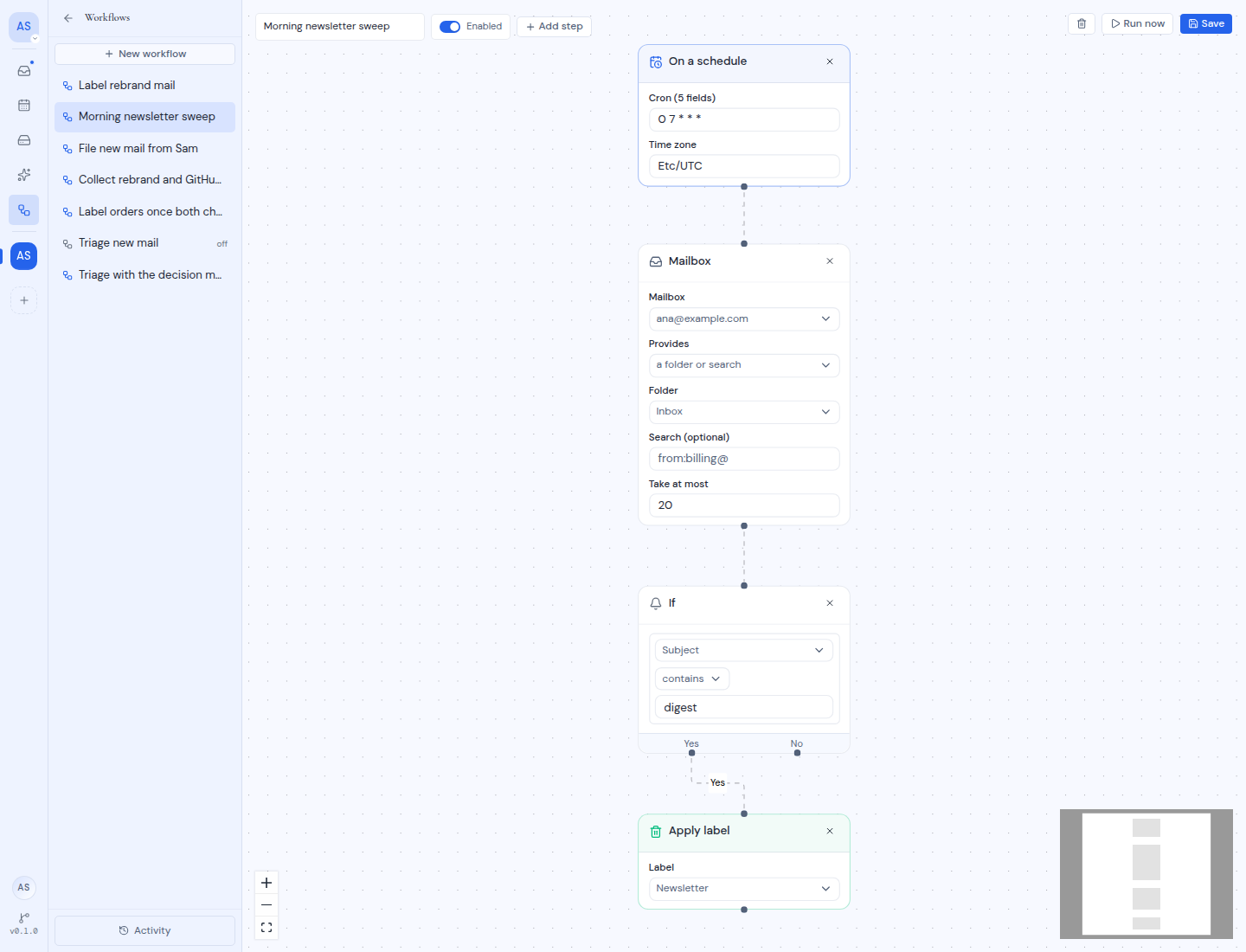
Task: Open Label orders once both ch... workflow
Action: pos(145,212)
